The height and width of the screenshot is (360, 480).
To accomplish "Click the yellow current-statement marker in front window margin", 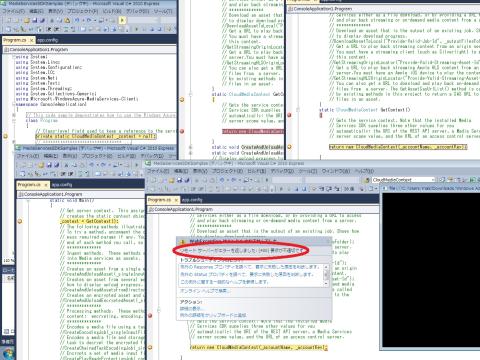I will pos(150,347).
